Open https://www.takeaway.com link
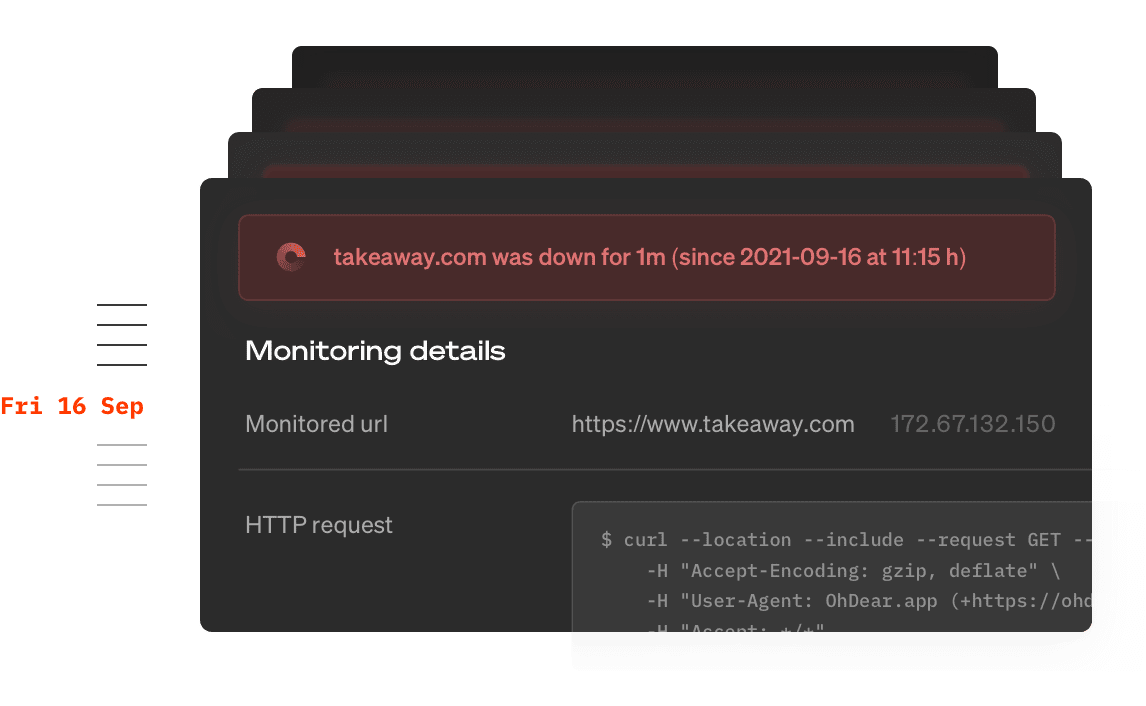The height and width of the screenshot is (706, 1146). pos(712,424)
